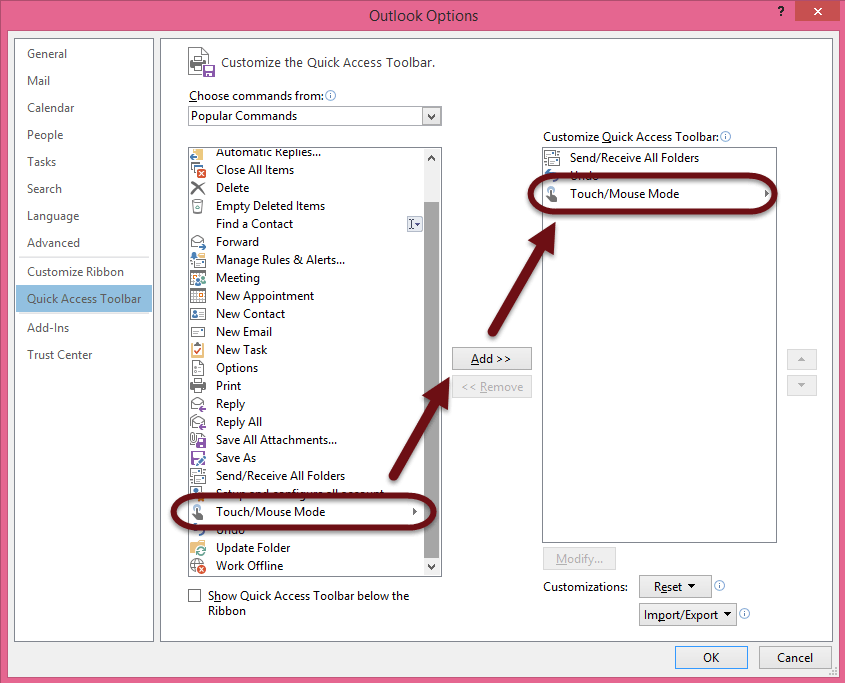Open the Tasks options category
845x683 pixels.
coord(41,162)
